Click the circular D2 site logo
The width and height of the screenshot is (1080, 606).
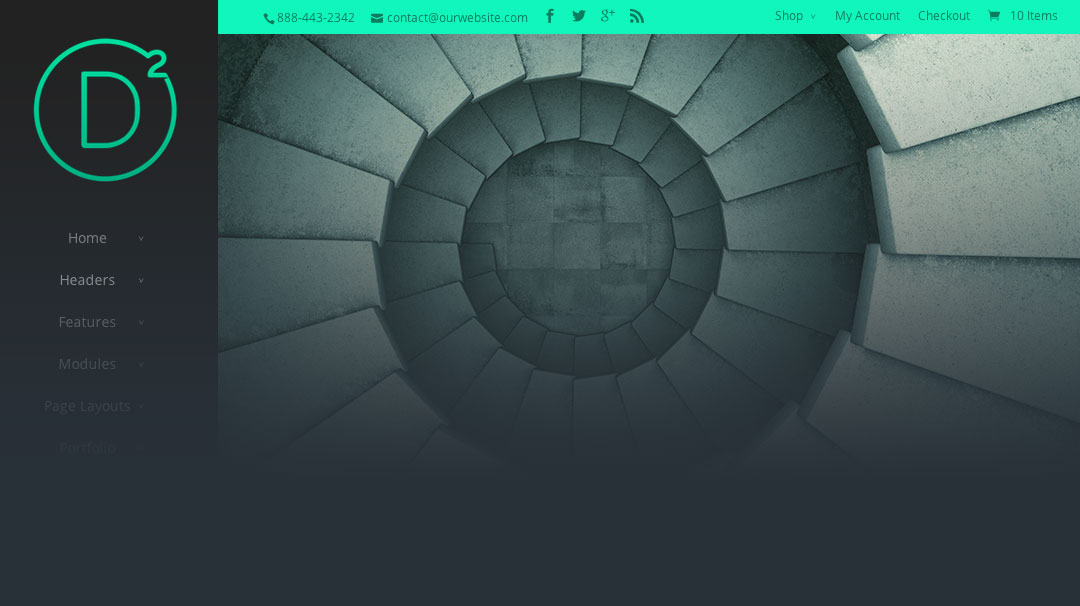[x=105, y=110]
